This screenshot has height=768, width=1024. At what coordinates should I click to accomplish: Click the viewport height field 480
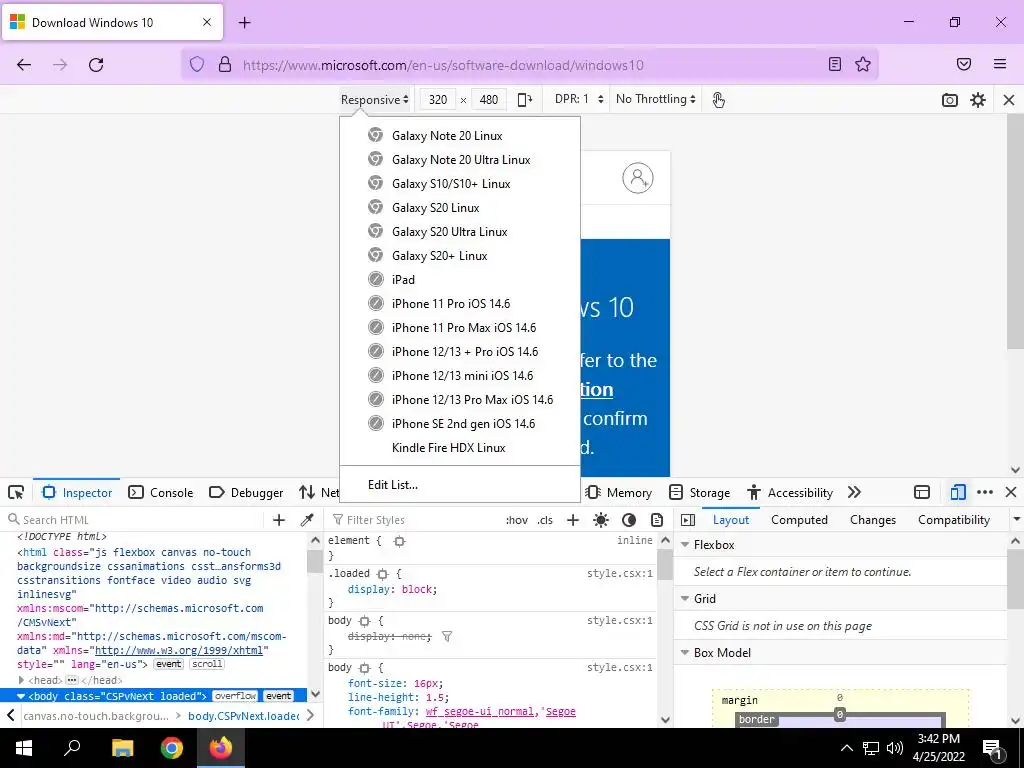click(x=488, y=100)
